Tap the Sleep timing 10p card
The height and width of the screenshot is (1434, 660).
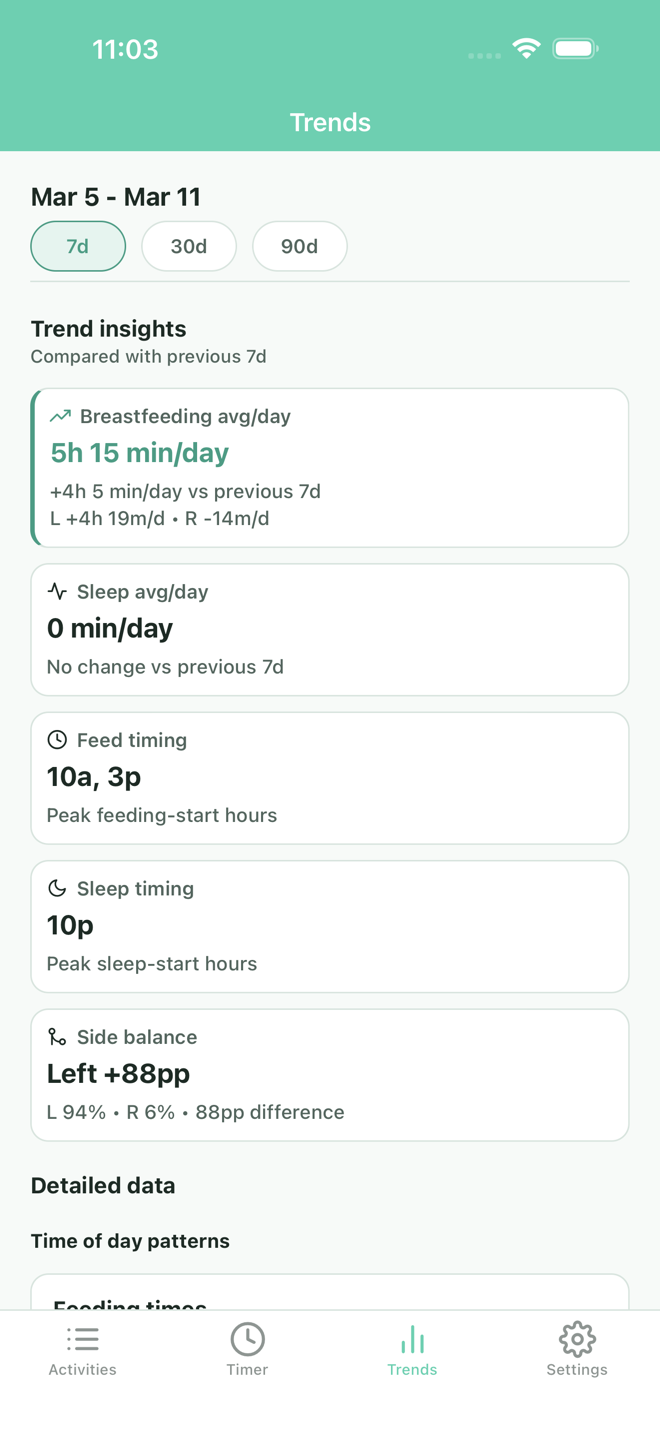[x=330, y=926]
